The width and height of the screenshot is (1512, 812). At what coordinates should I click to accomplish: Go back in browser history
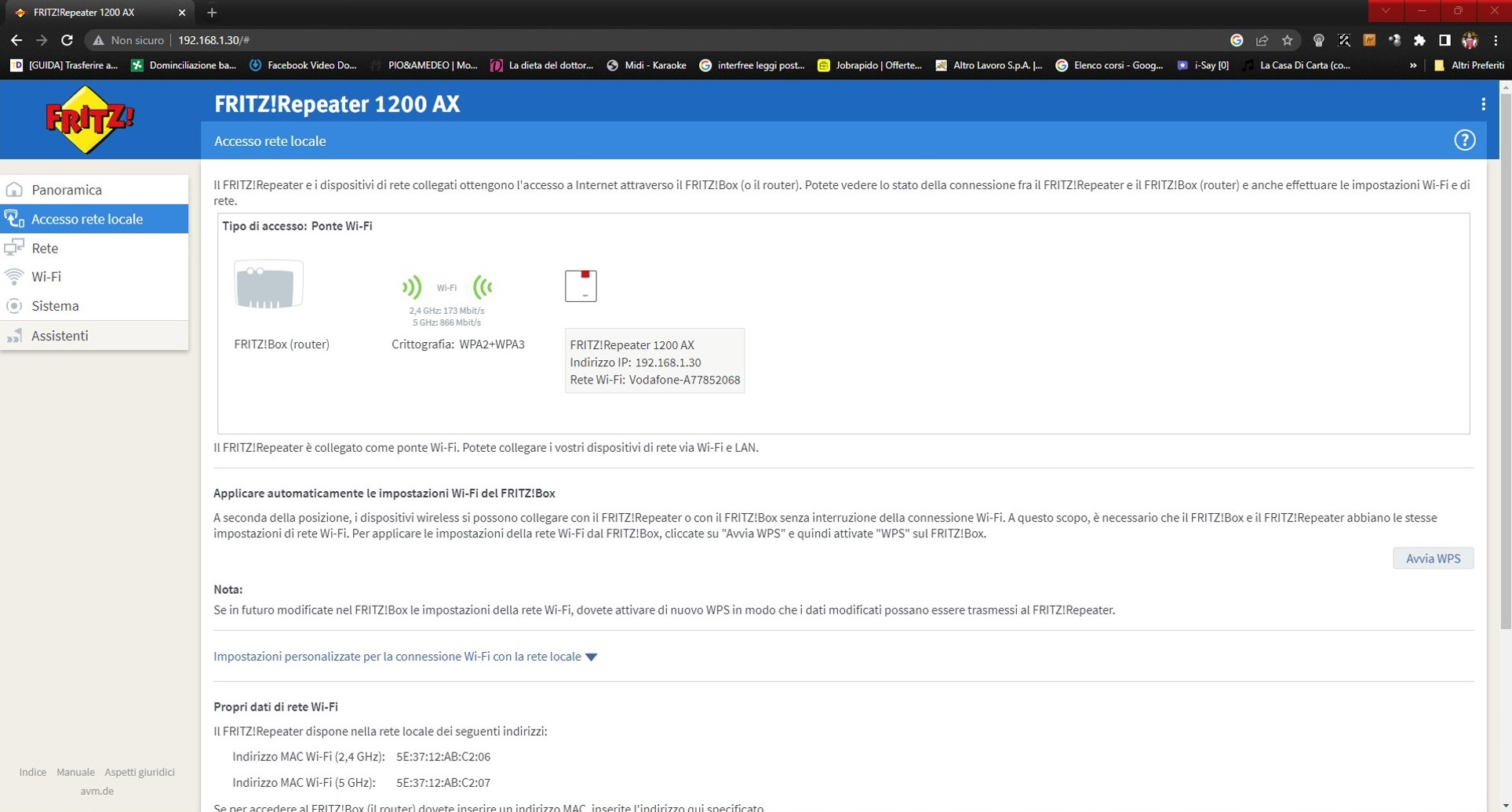point(16,40)
